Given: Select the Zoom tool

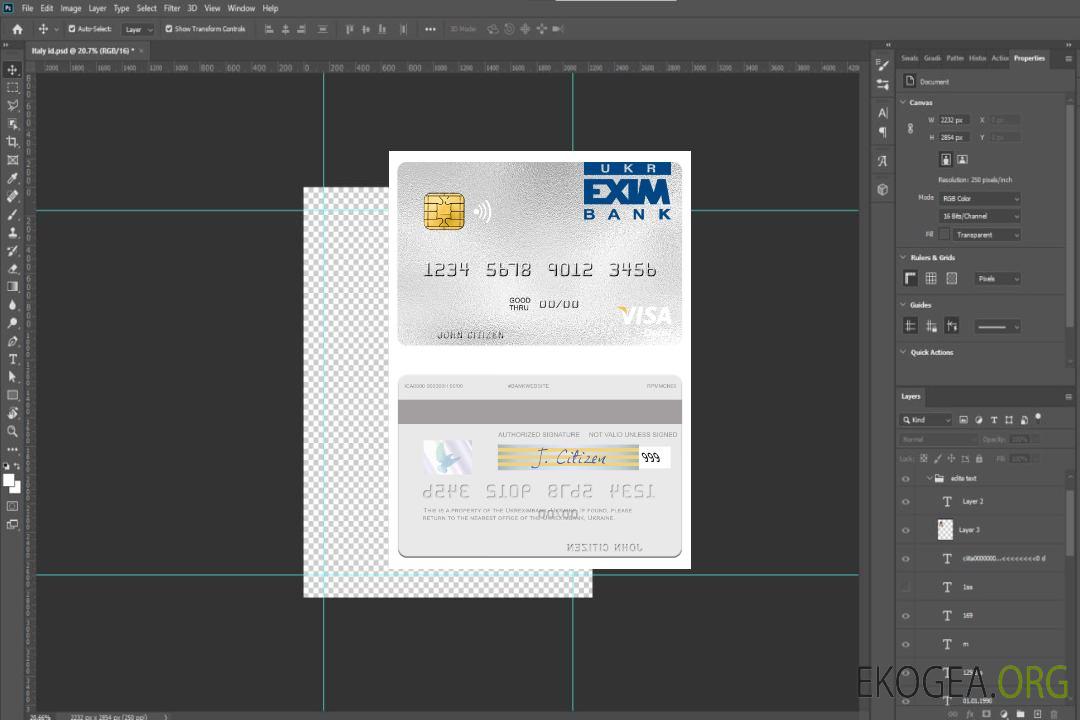Looking at the screenshot, I should 12,431.
